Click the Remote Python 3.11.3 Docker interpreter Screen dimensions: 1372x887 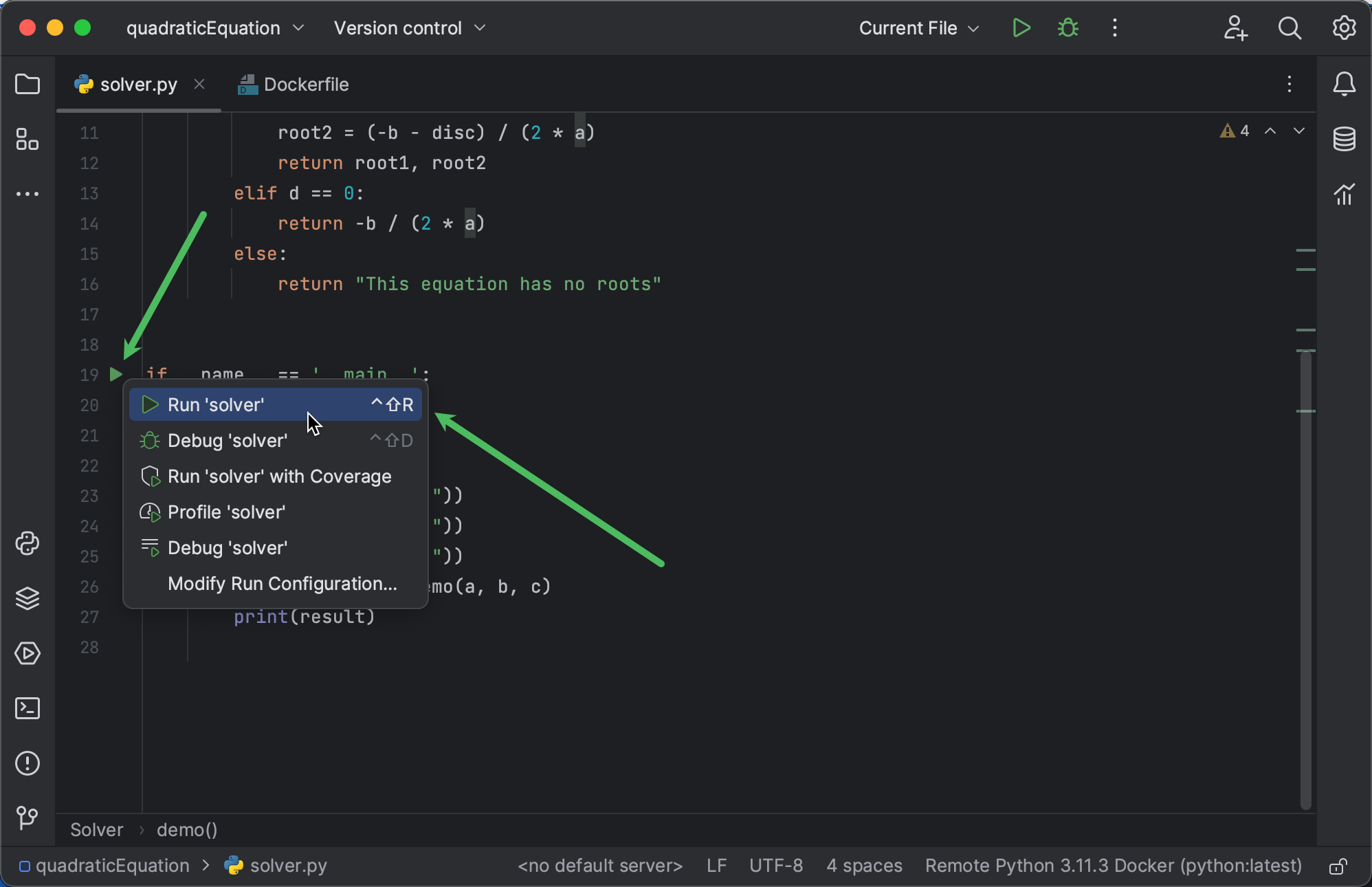(x=1113, y=866)
